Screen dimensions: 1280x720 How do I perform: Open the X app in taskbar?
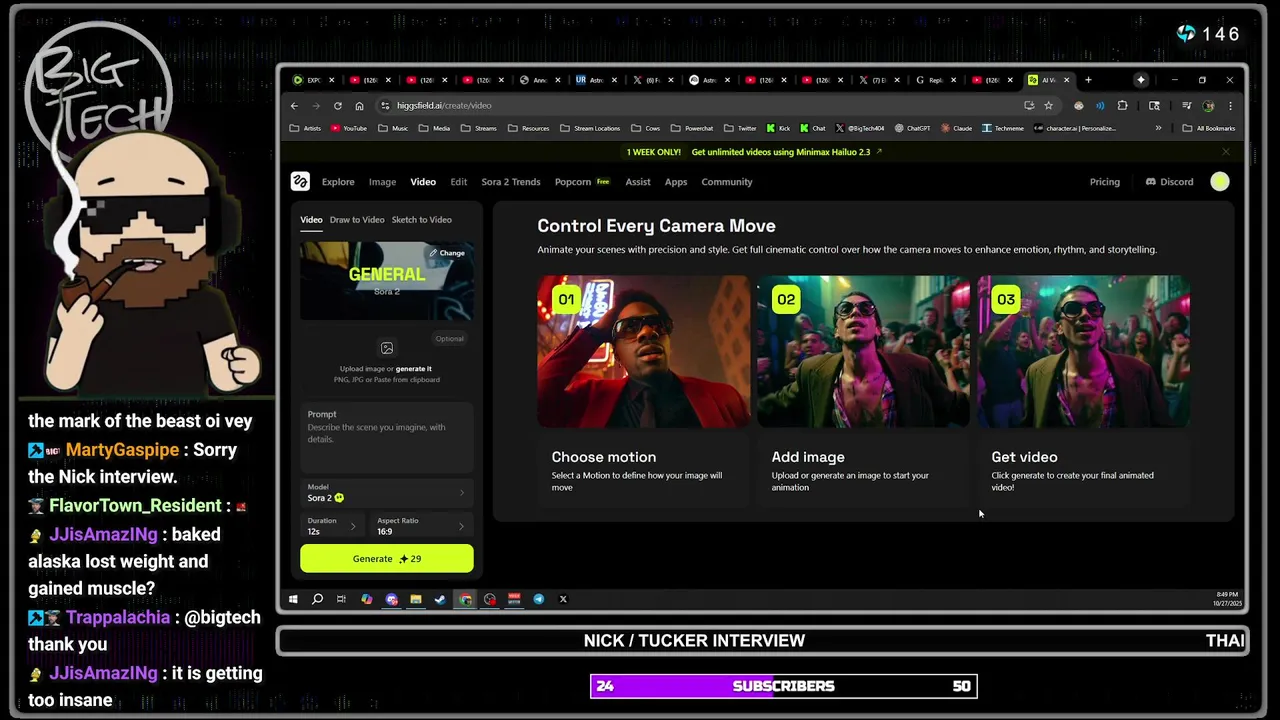pyautogui.click(x=563, y=599)
